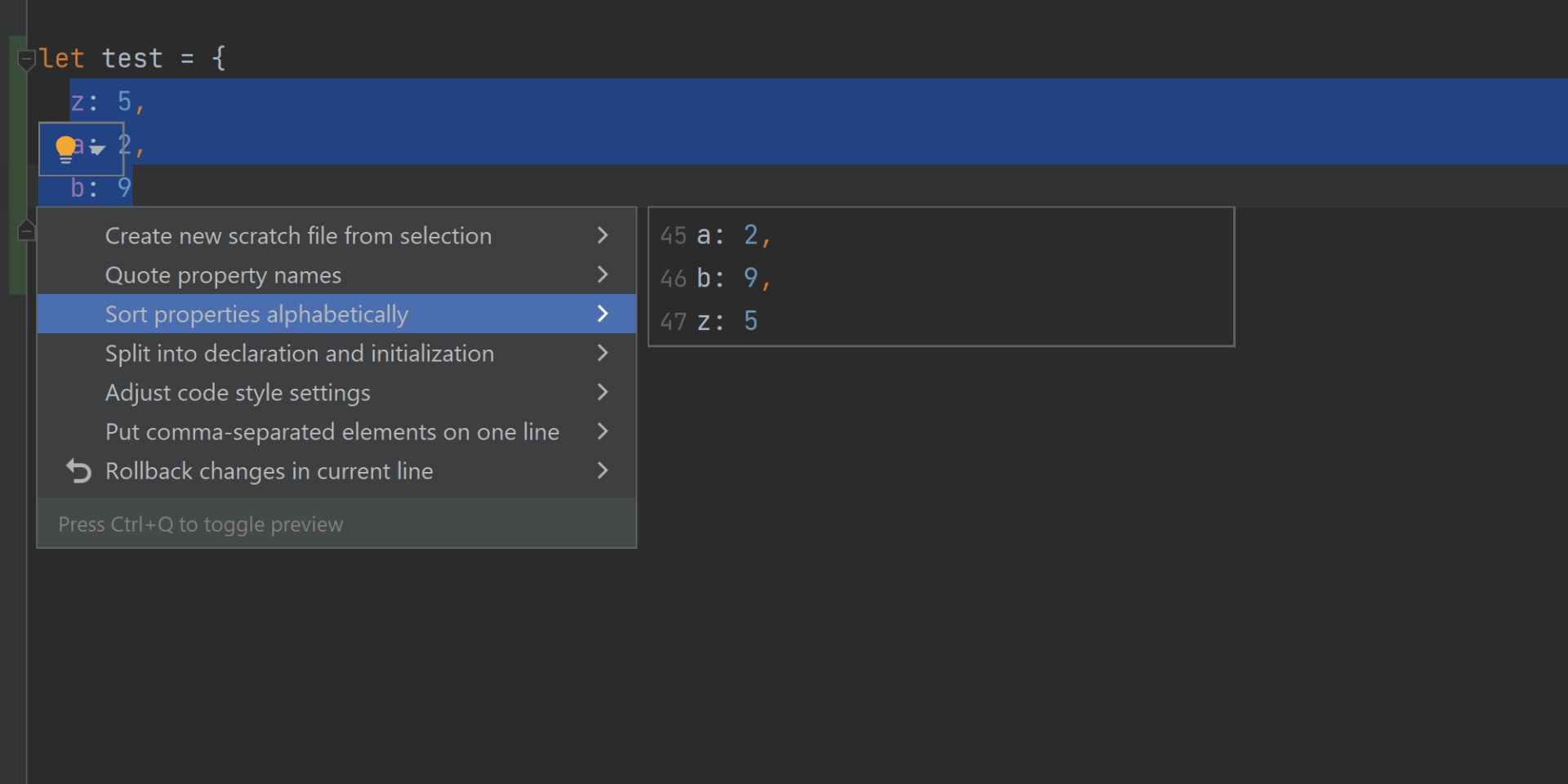This screenshot has width=1568, height=784.
Task: Collapse the code block at 'let test'
Action: tap(26, 59)
